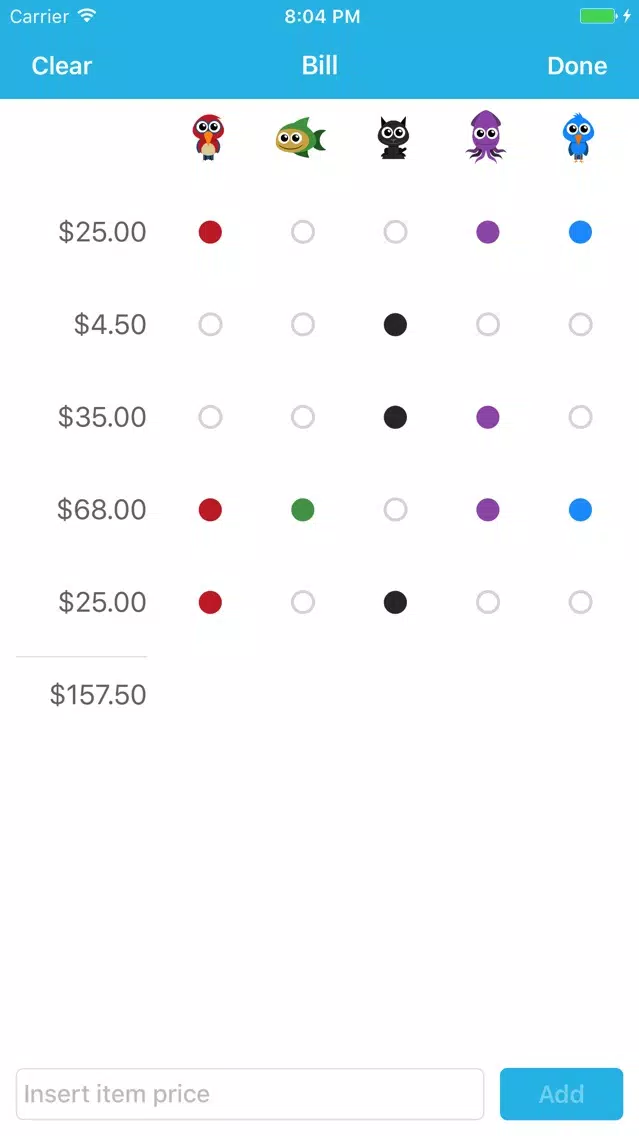Tap the green fish avatar
The image size is (639, 1136).
coord(301,138)
